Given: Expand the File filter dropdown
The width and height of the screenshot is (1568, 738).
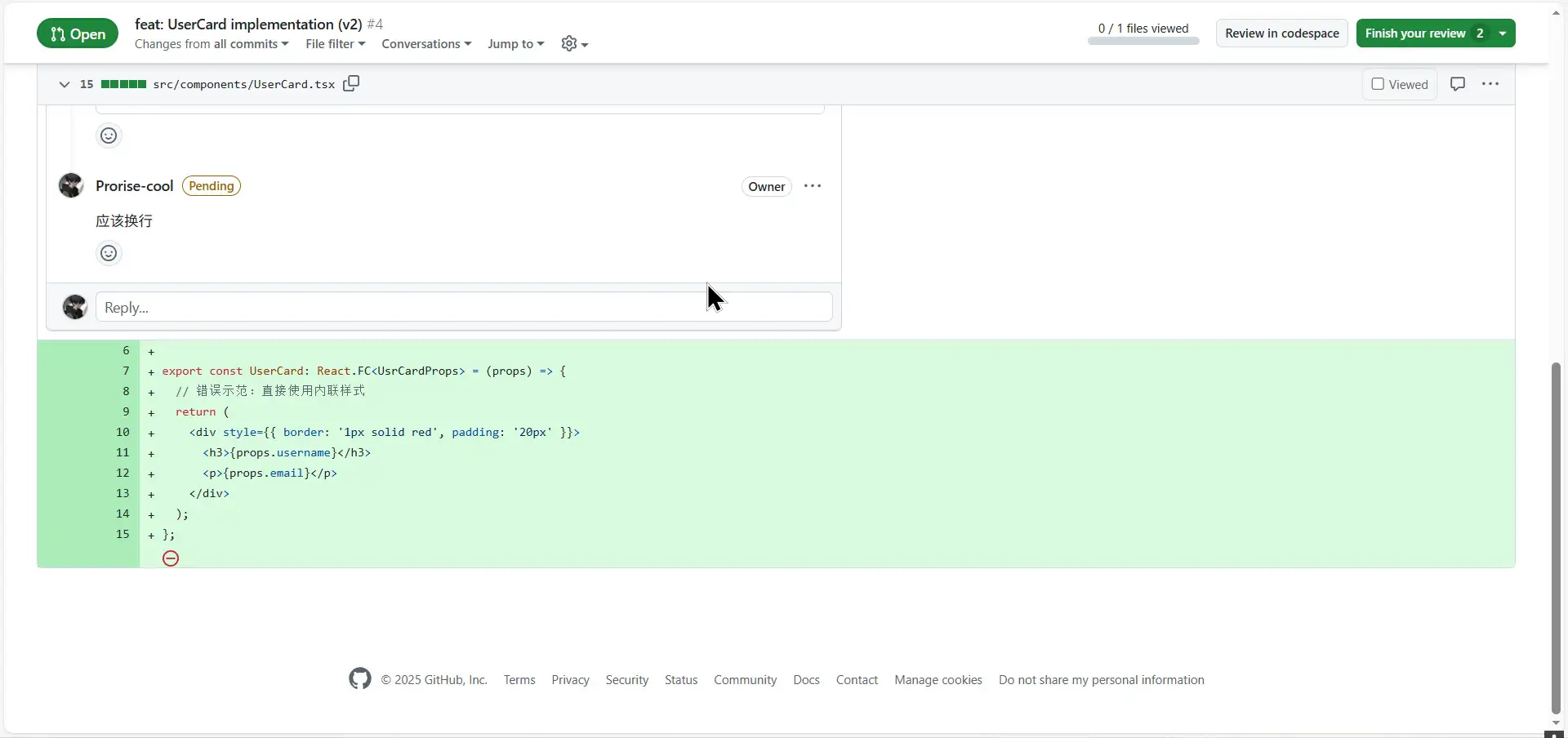Looking at the screenshot, I should click(x=335, y=44).
